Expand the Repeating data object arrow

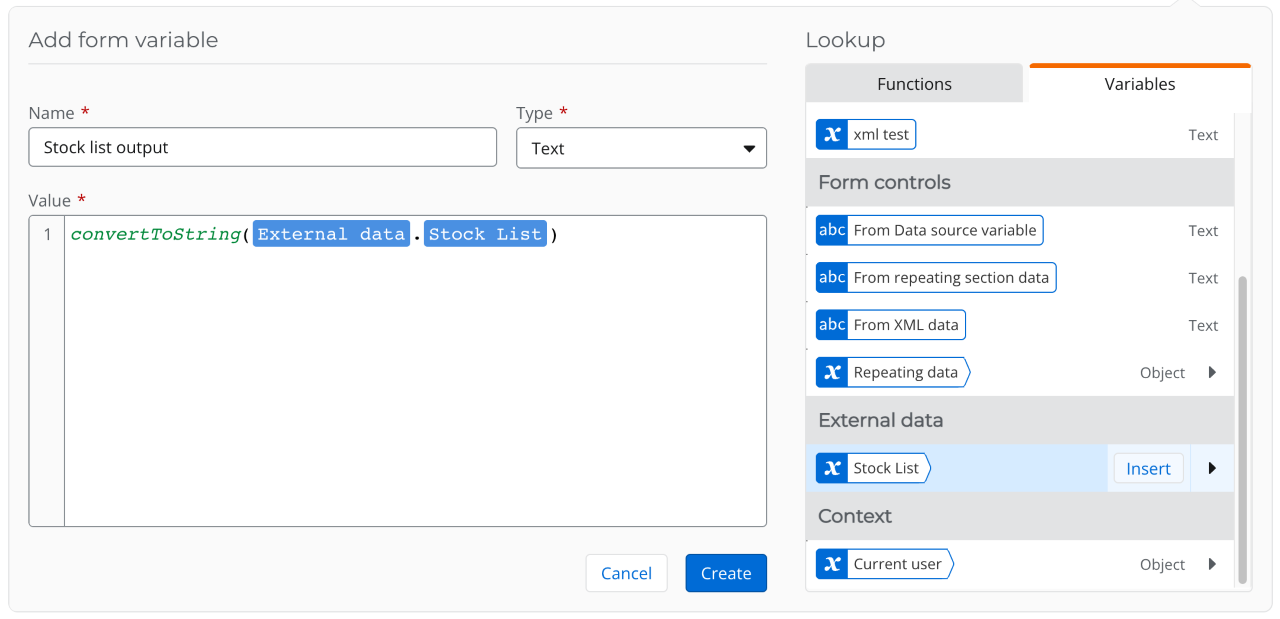pos(1212,373)
